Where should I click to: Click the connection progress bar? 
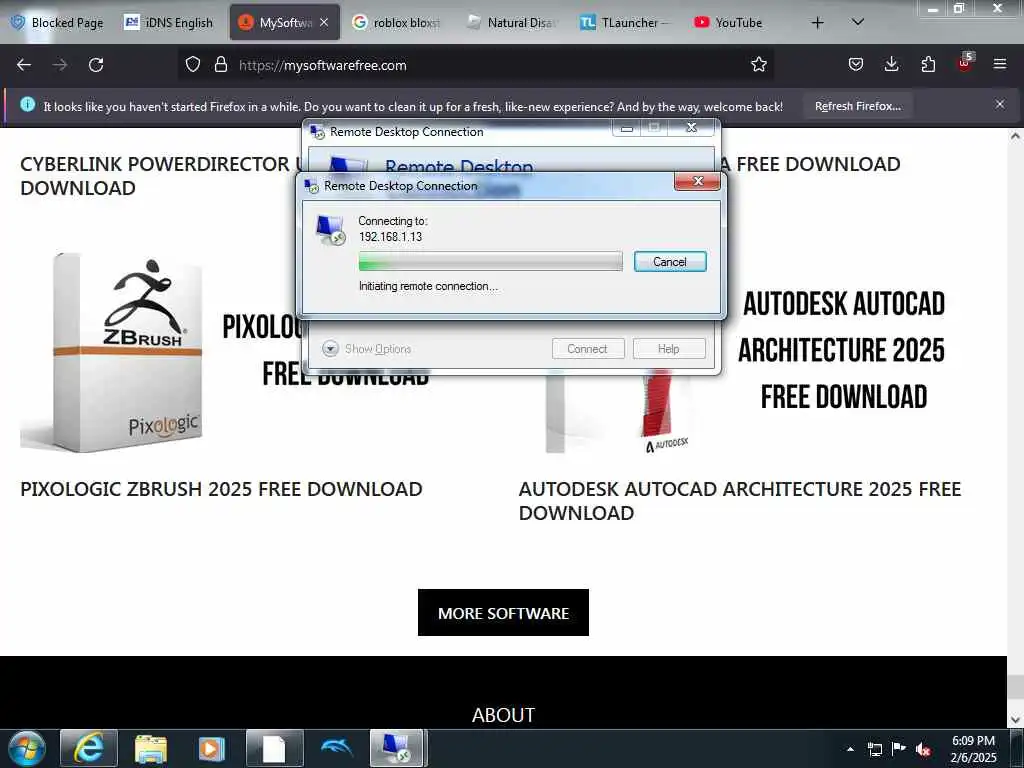click(x=490, y=261)
